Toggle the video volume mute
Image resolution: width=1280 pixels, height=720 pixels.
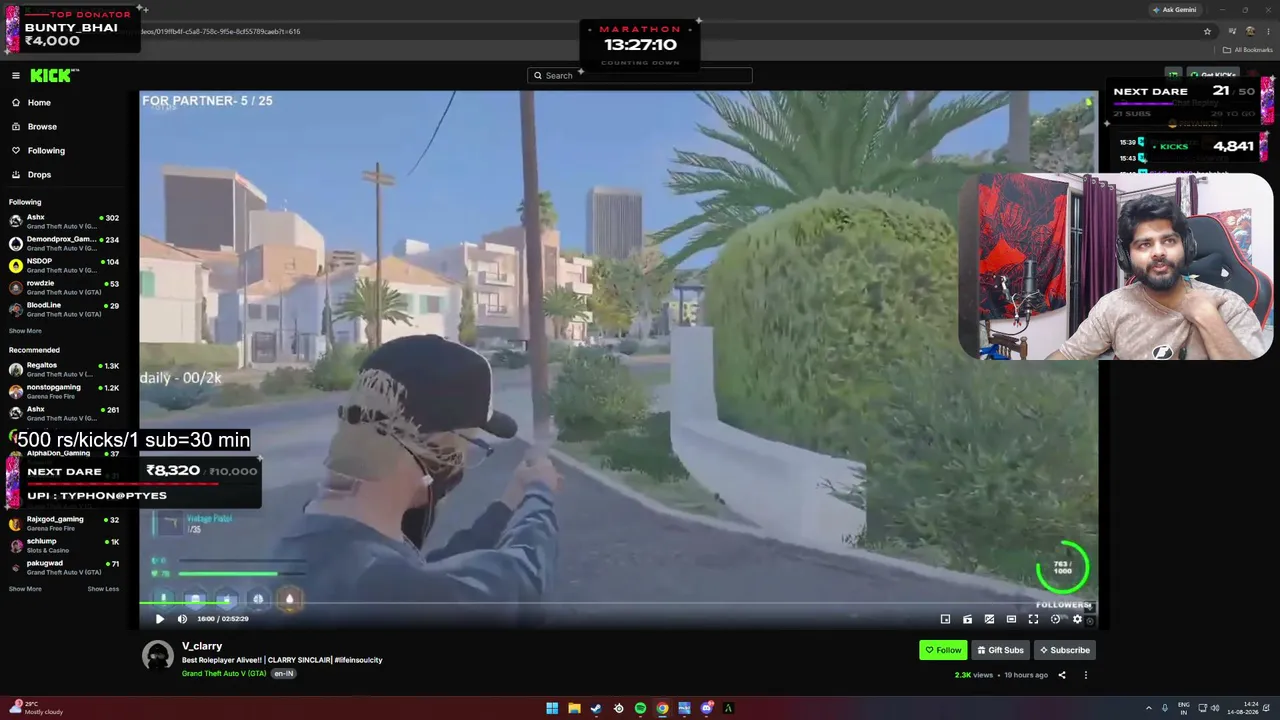182,619
